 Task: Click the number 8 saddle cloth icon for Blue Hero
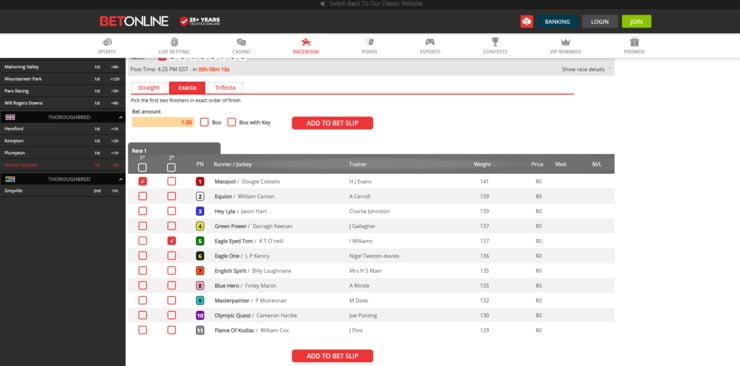(x=200, y=285)
